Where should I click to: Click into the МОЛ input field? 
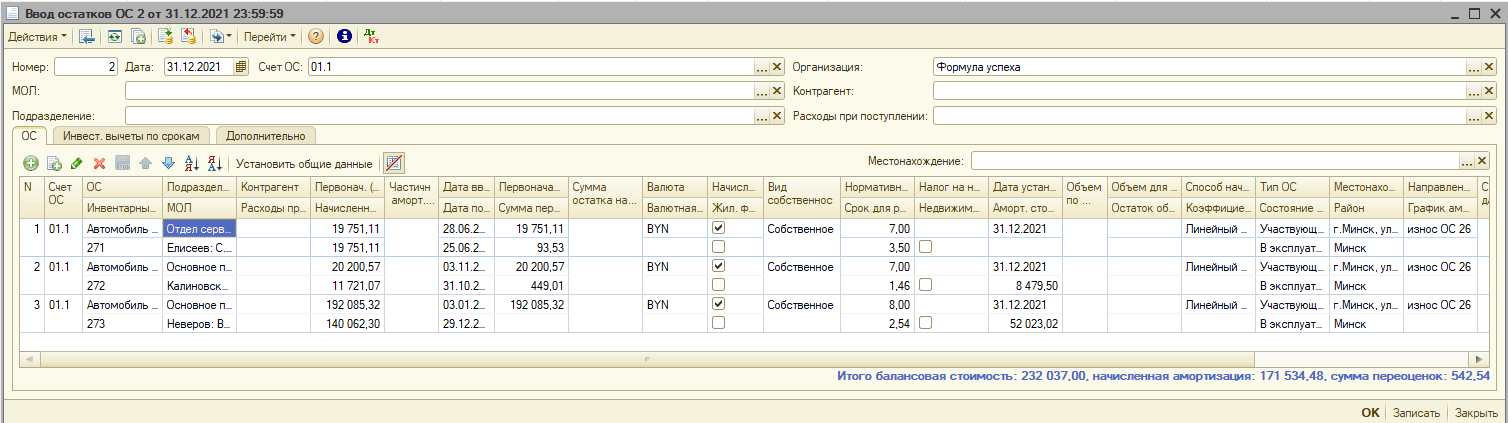438,91
